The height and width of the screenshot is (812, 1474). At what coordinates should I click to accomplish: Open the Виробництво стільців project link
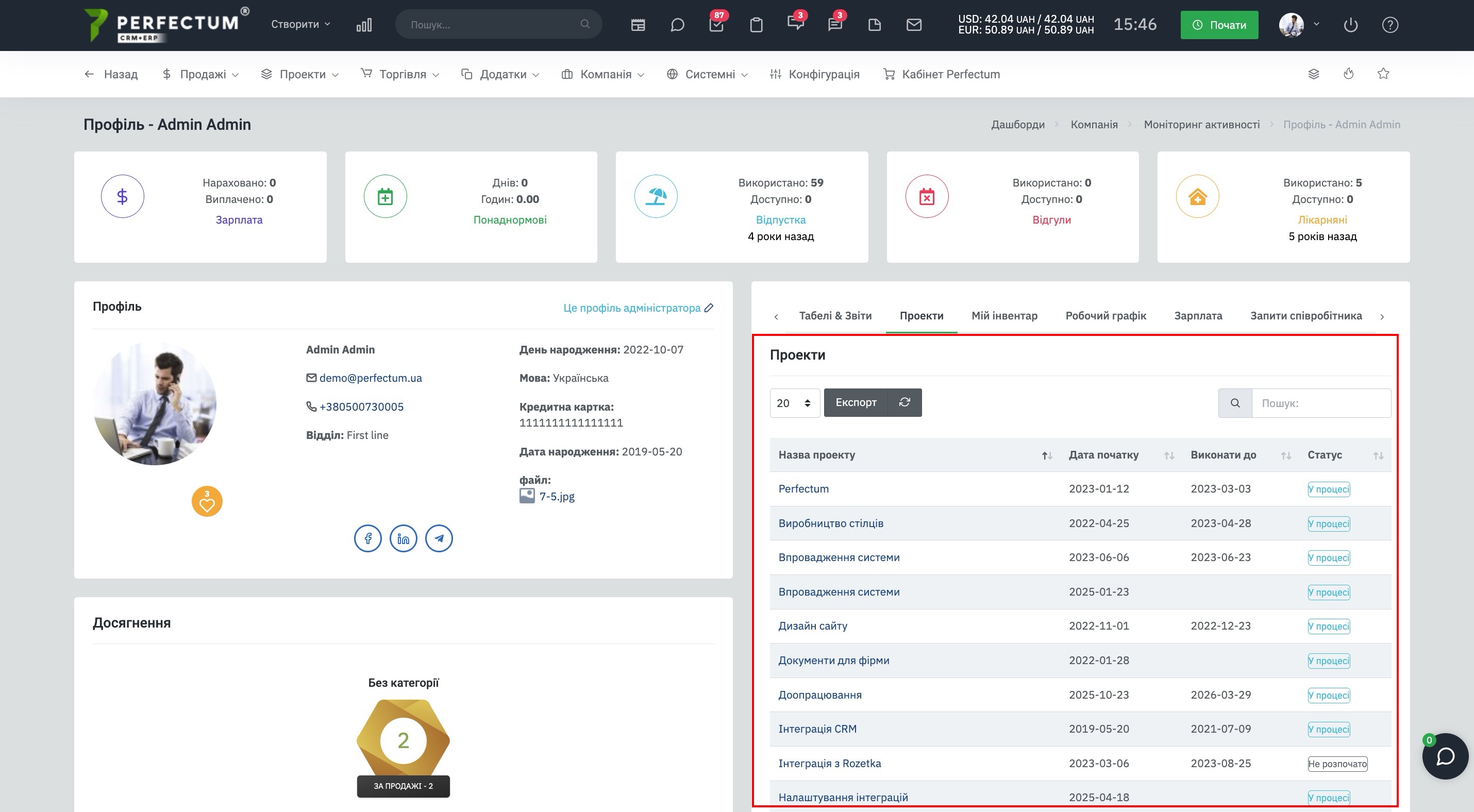831,523
